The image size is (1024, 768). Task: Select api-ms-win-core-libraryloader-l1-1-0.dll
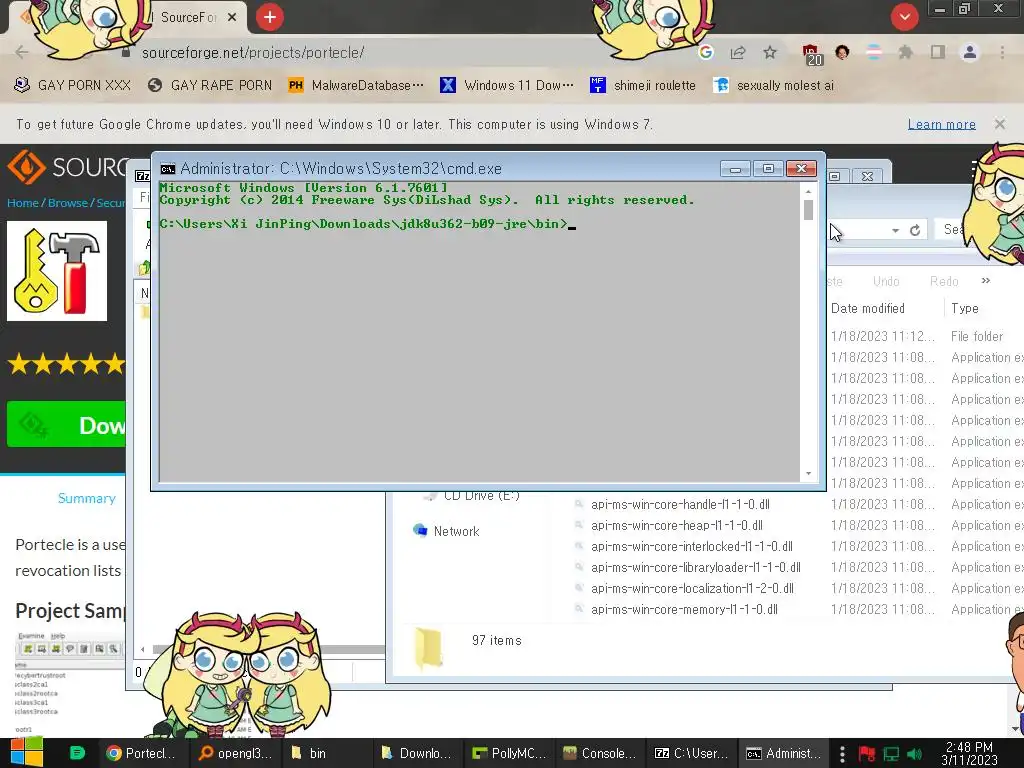[x=696, y=567]
